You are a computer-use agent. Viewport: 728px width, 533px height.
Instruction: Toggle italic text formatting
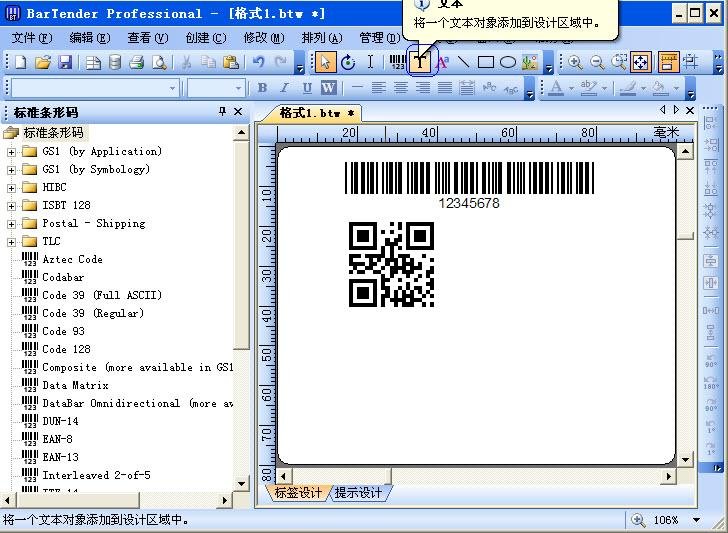coord(284,88)
